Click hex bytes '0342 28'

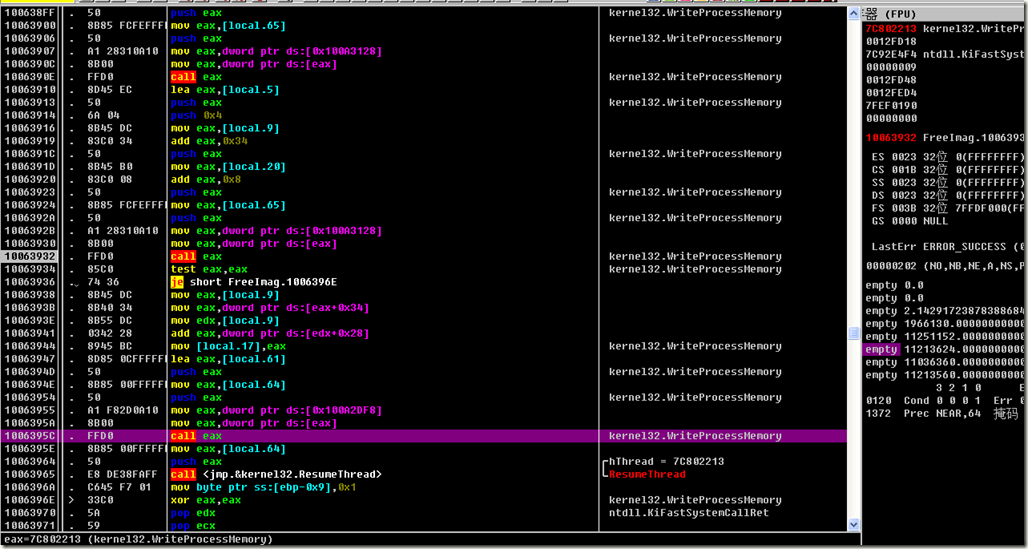pos(109,333)
